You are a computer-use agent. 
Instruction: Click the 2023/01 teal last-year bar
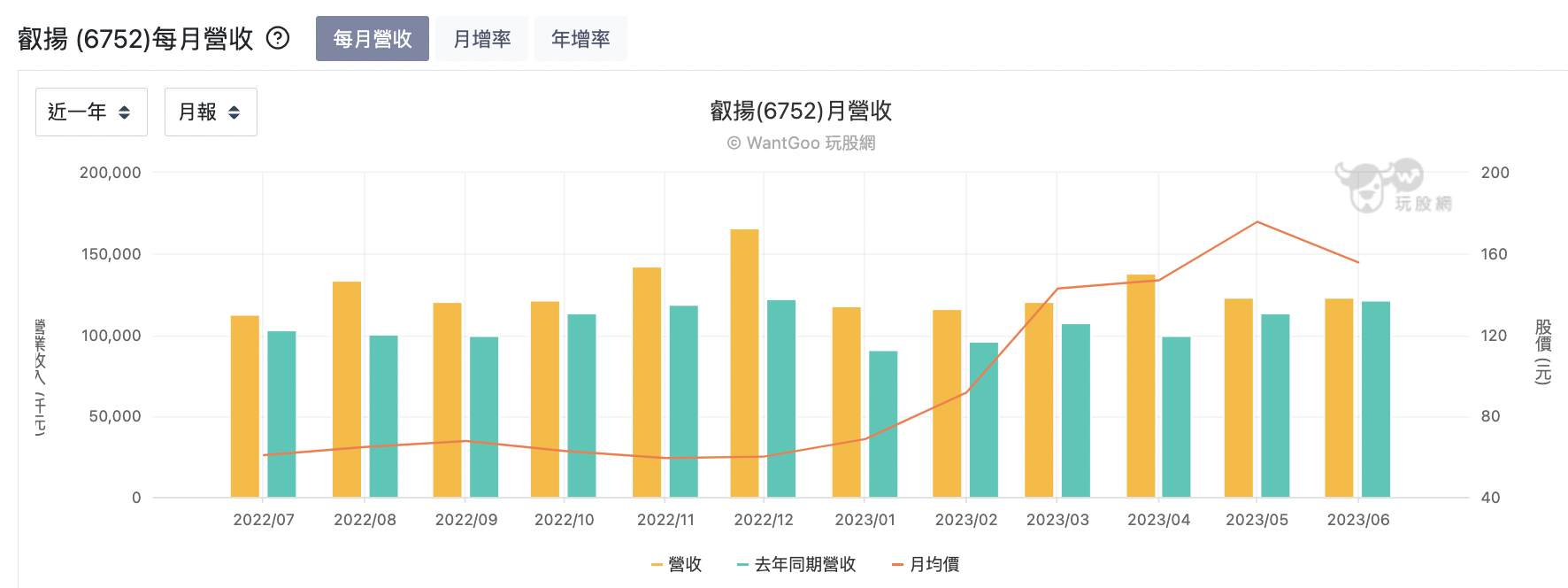pos(883,424)
